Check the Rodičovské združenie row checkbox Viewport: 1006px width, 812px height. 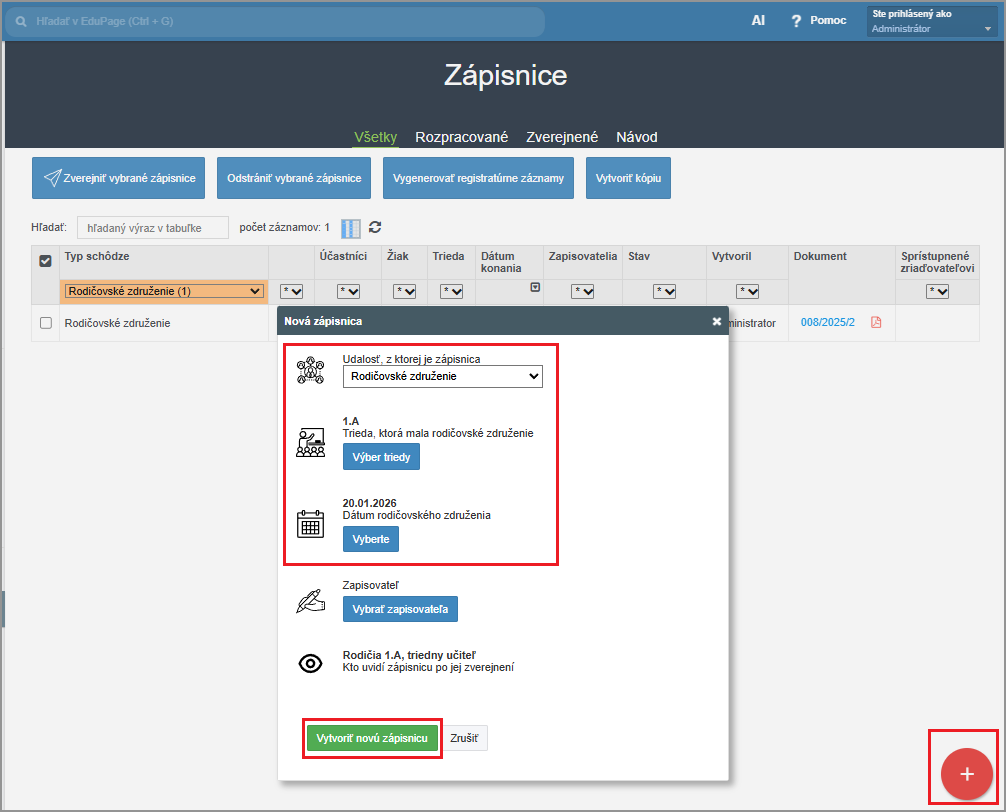coord(45,323)
